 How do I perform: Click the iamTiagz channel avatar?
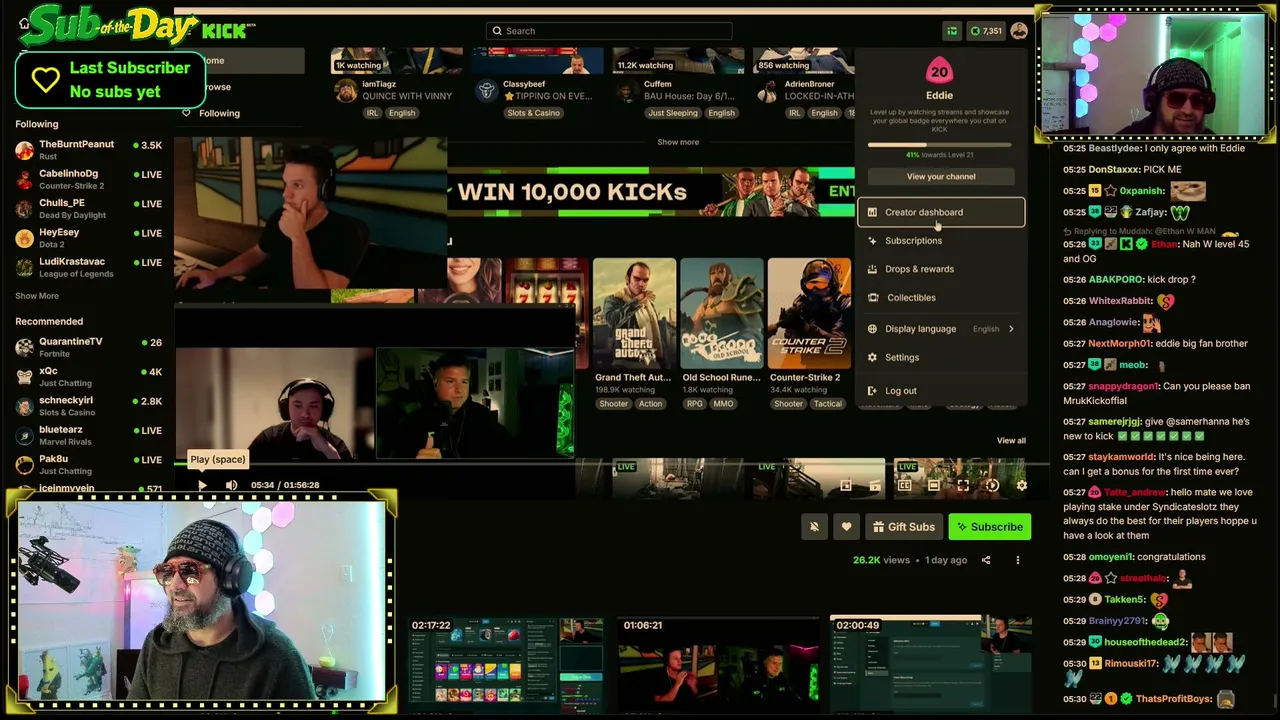(346, 91)
